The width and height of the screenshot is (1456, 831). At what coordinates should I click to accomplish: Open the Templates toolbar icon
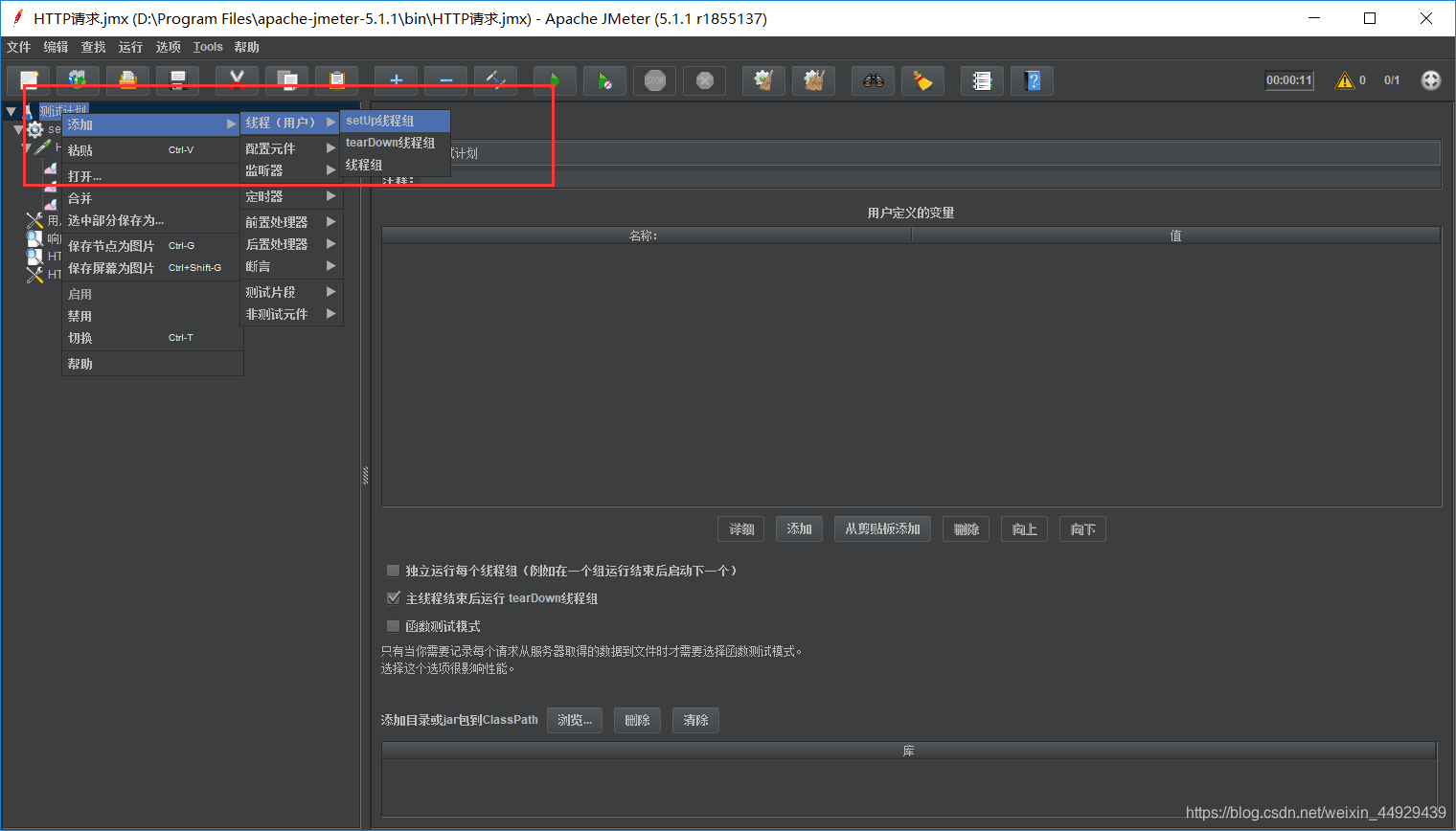pos(78,80)
